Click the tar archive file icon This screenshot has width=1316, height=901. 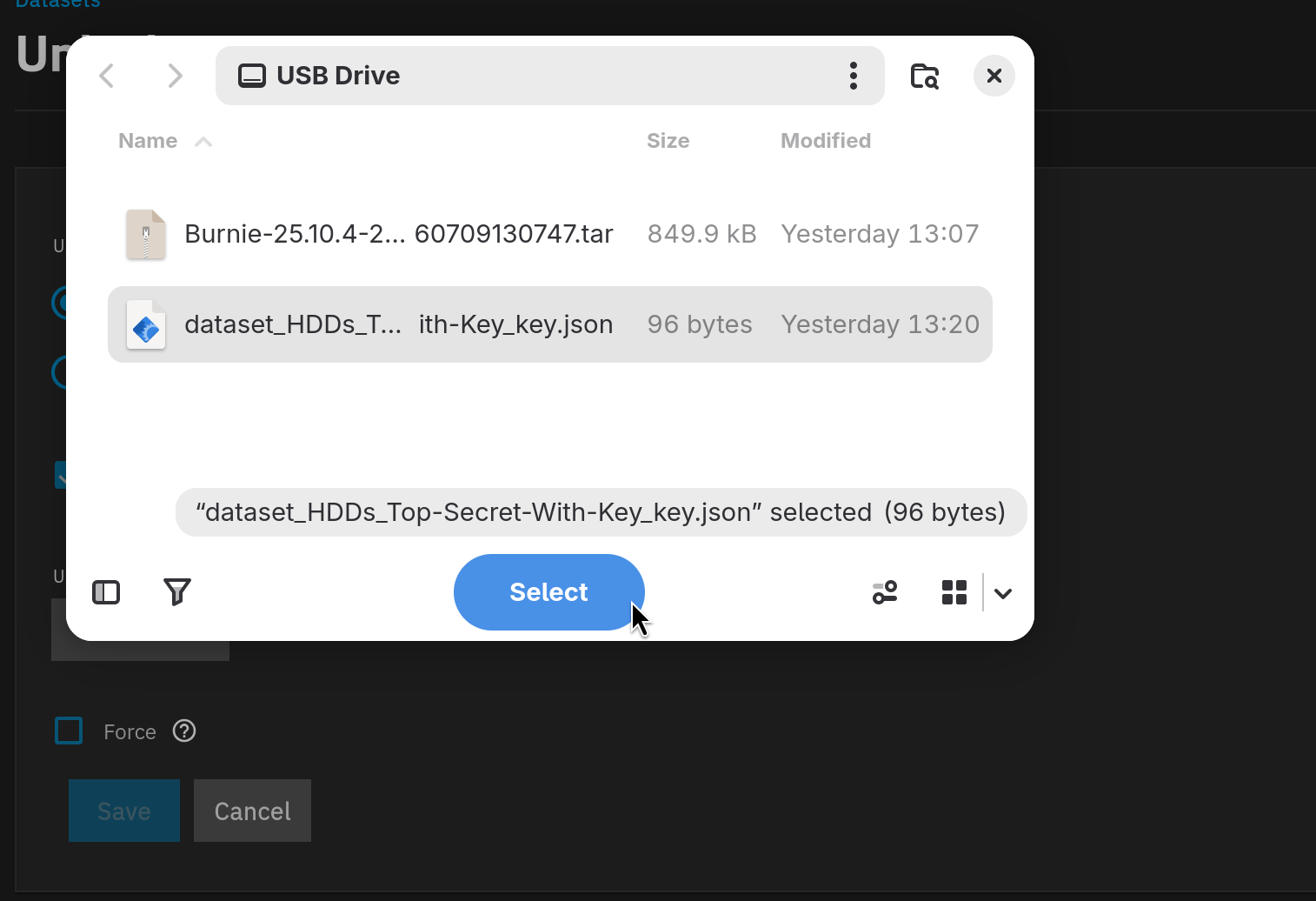pos(146,234)
